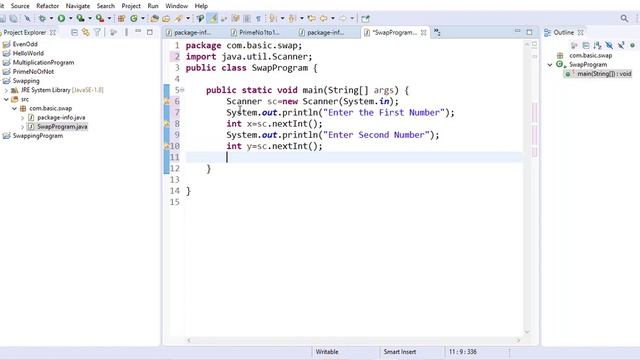Toggle Hide Static Members in Outline
The width and height of the screenshot is (640, 360).
click(620, 45)
